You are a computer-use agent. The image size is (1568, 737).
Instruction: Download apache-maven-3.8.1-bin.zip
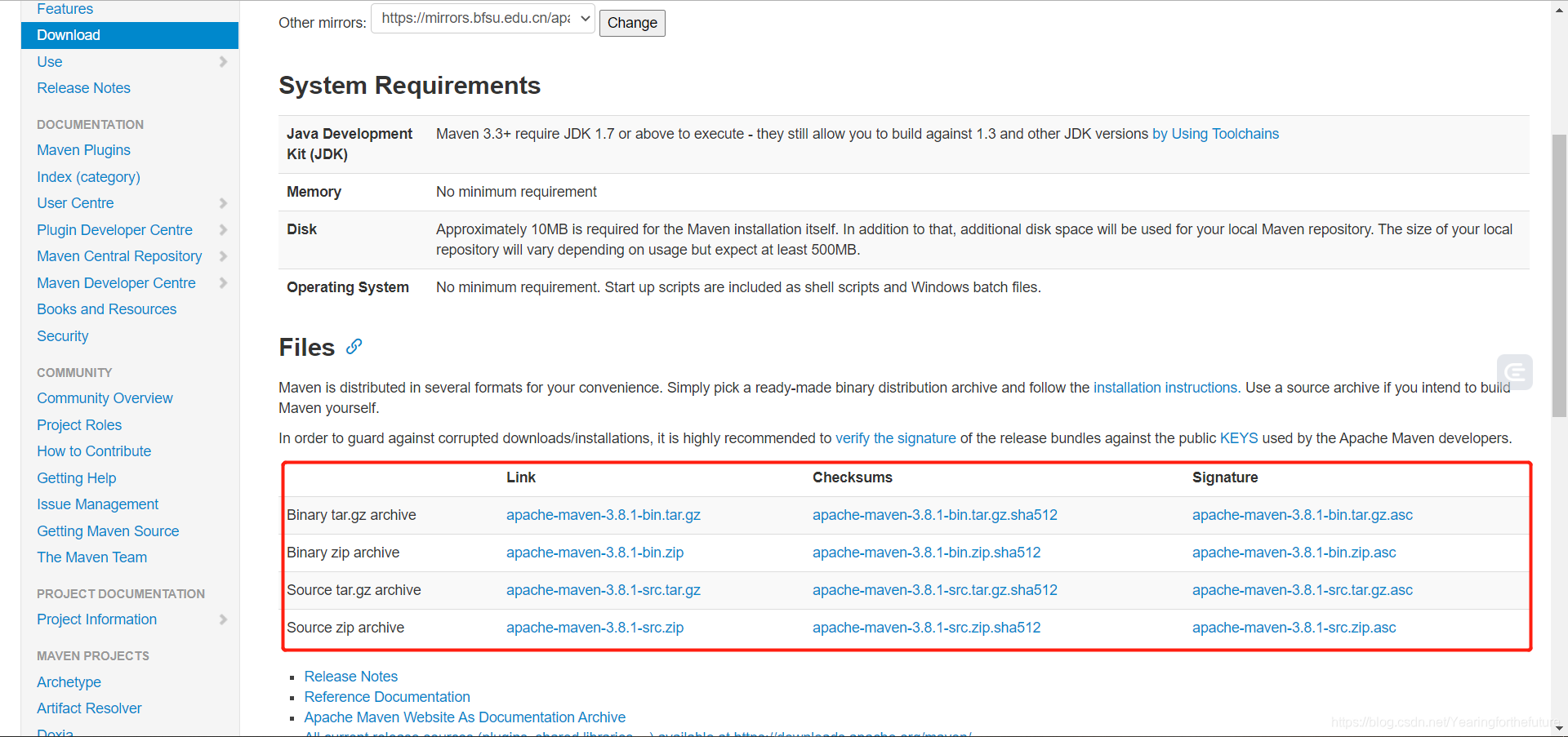coord(595,553)
